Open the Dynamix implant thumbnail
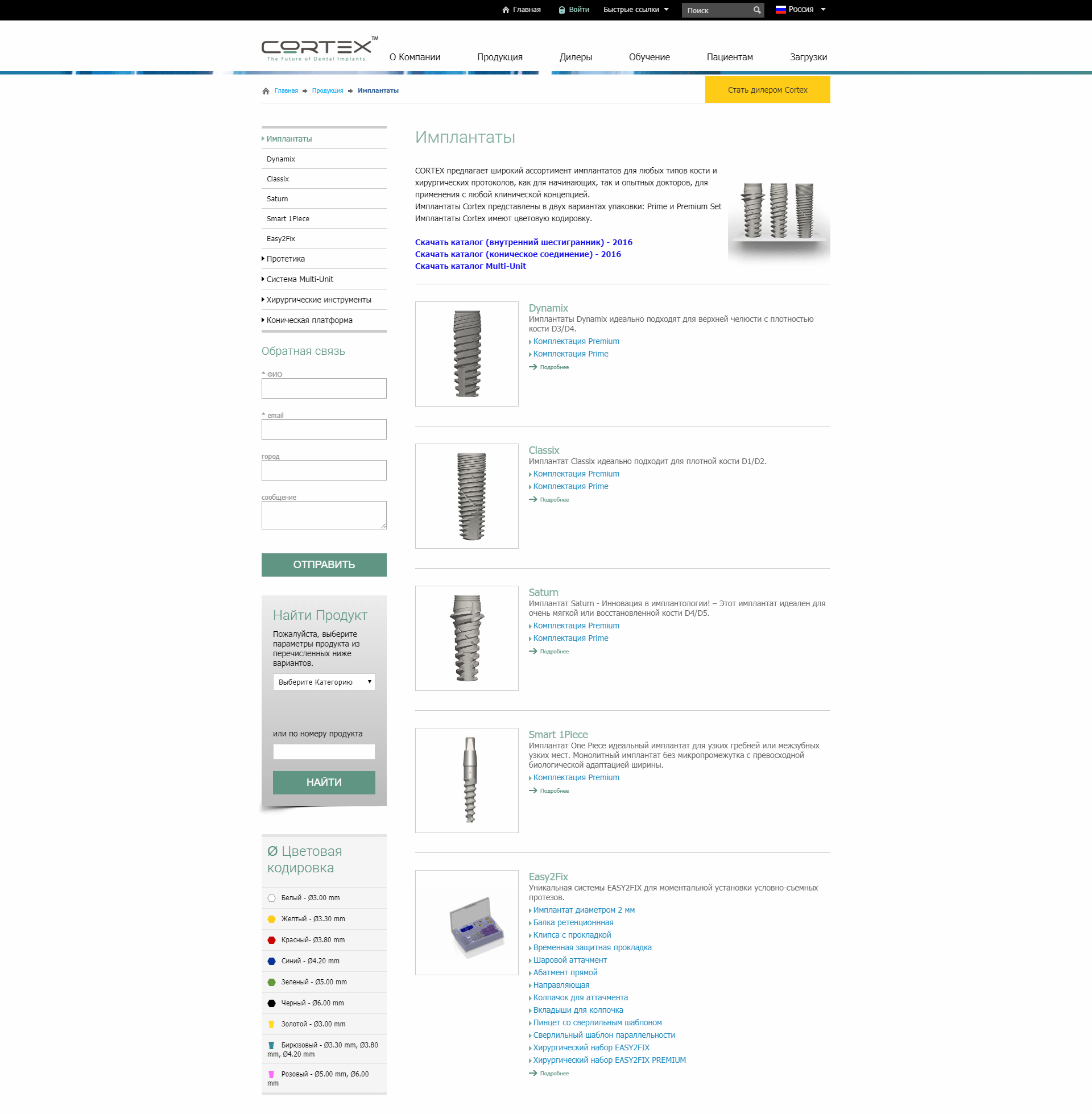Image resolution: width=1092 pixels, height=1114 pixels. [x=467, y=354]
